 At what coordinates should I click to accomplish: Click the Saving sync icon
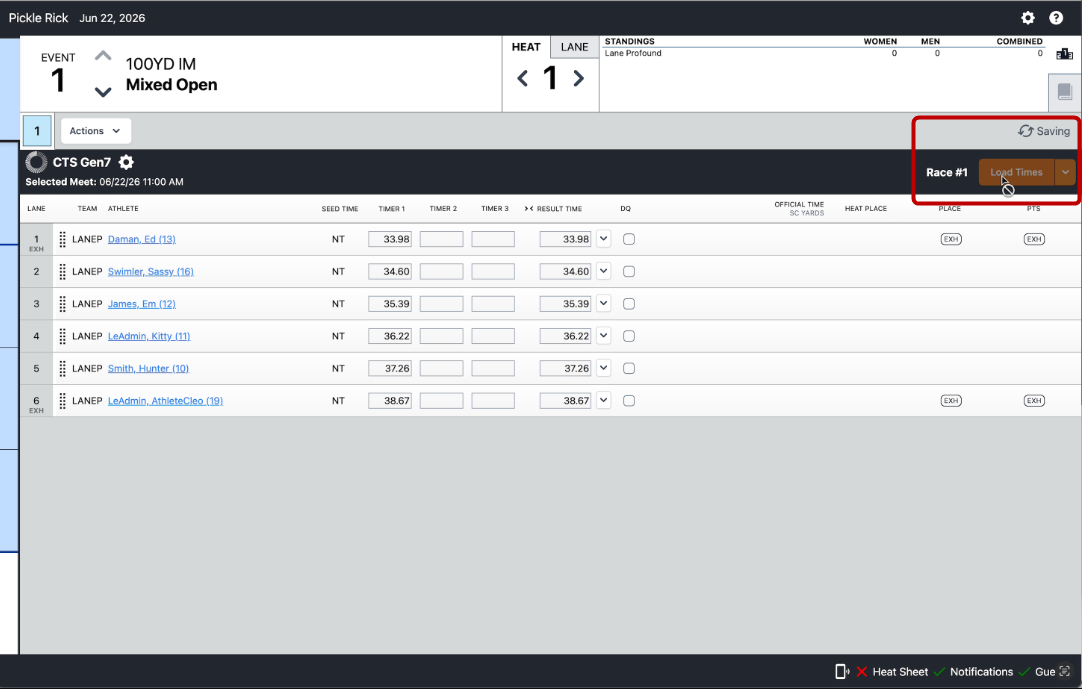(x=1025, y=131)
